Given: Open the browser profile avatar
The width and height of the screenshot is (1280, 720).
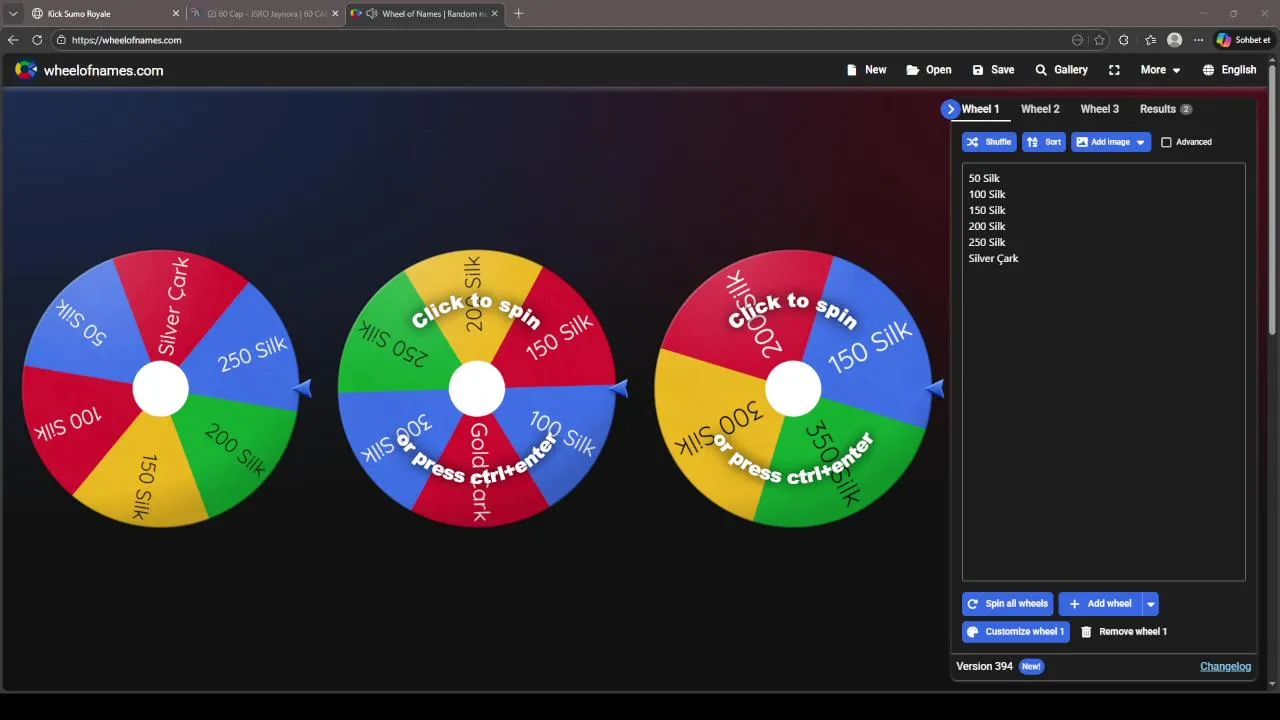Looking at the screenshot, I should click(1174, 40).
